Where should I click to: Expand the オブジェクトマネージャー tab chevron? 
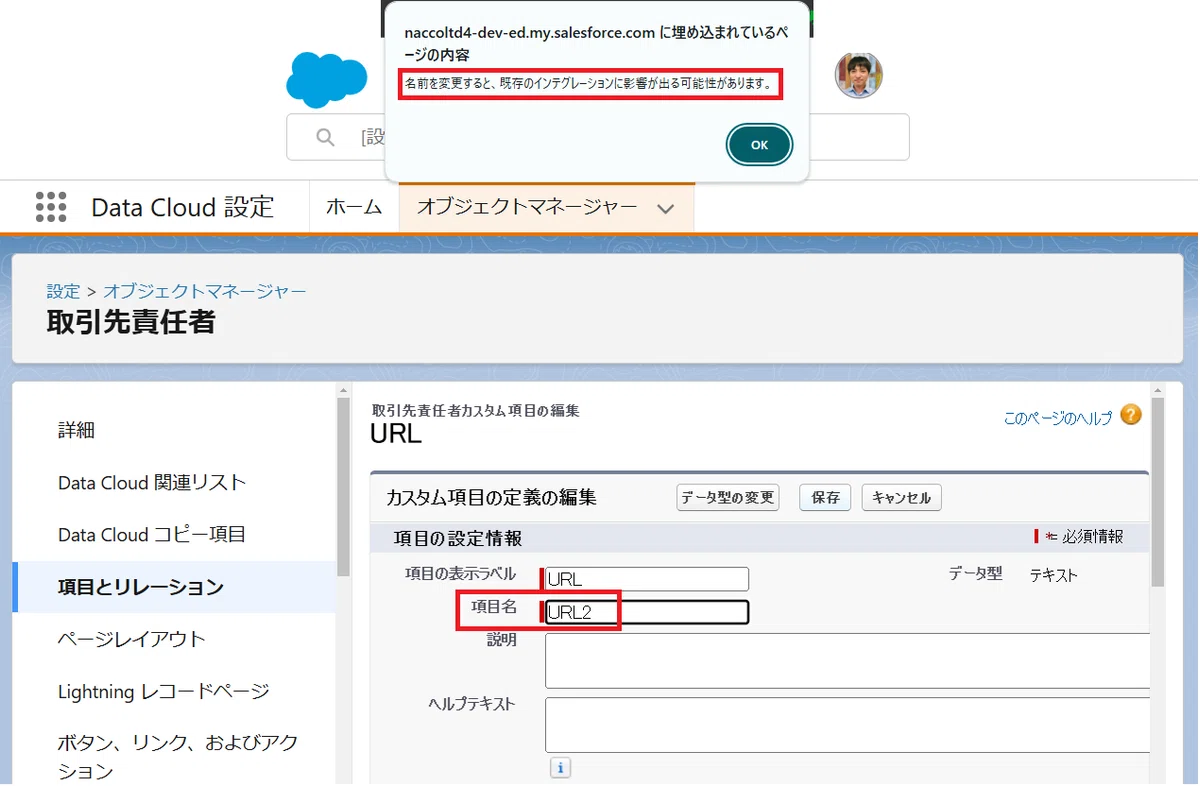(665, 208)
